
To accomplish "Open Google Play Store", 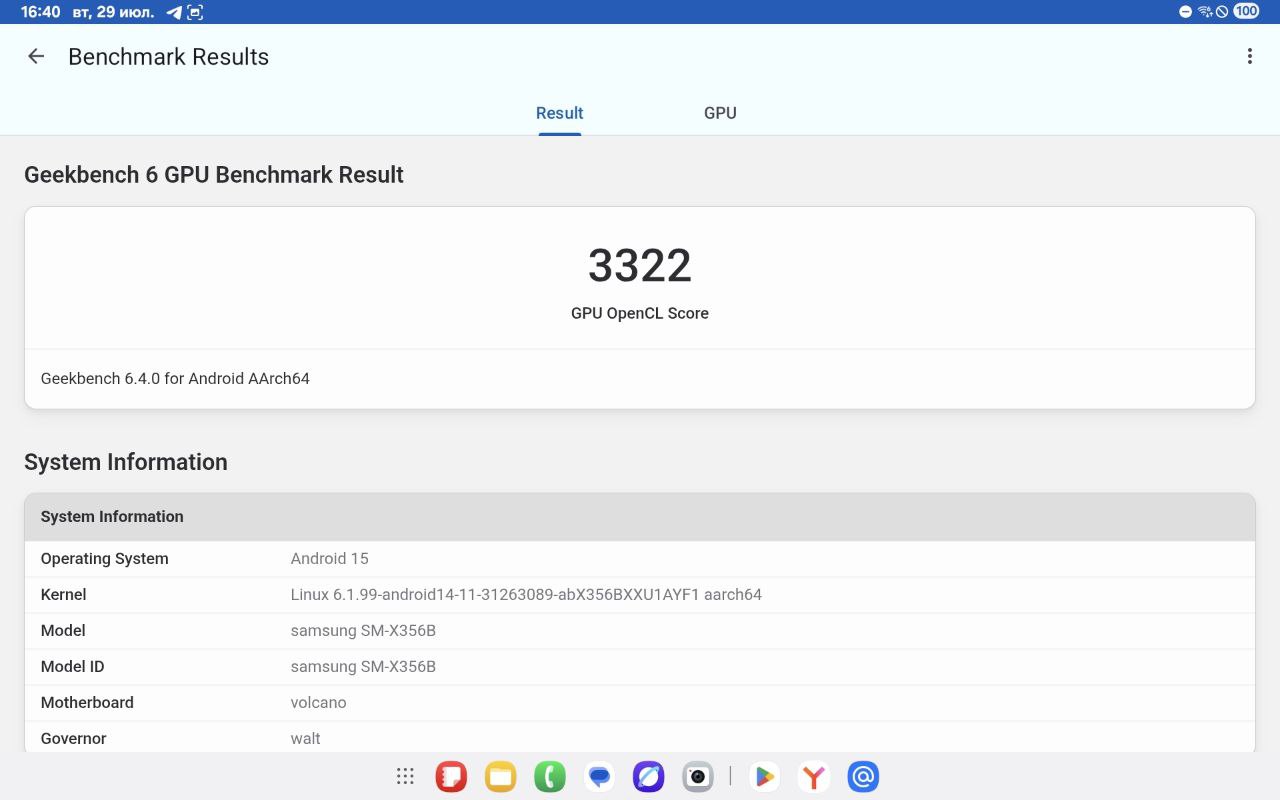I will (764, 776).
